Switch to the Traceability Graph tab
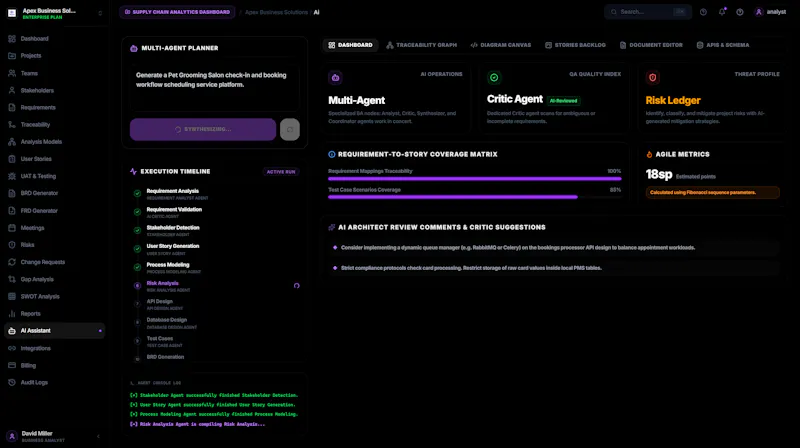 pos(421,45)
